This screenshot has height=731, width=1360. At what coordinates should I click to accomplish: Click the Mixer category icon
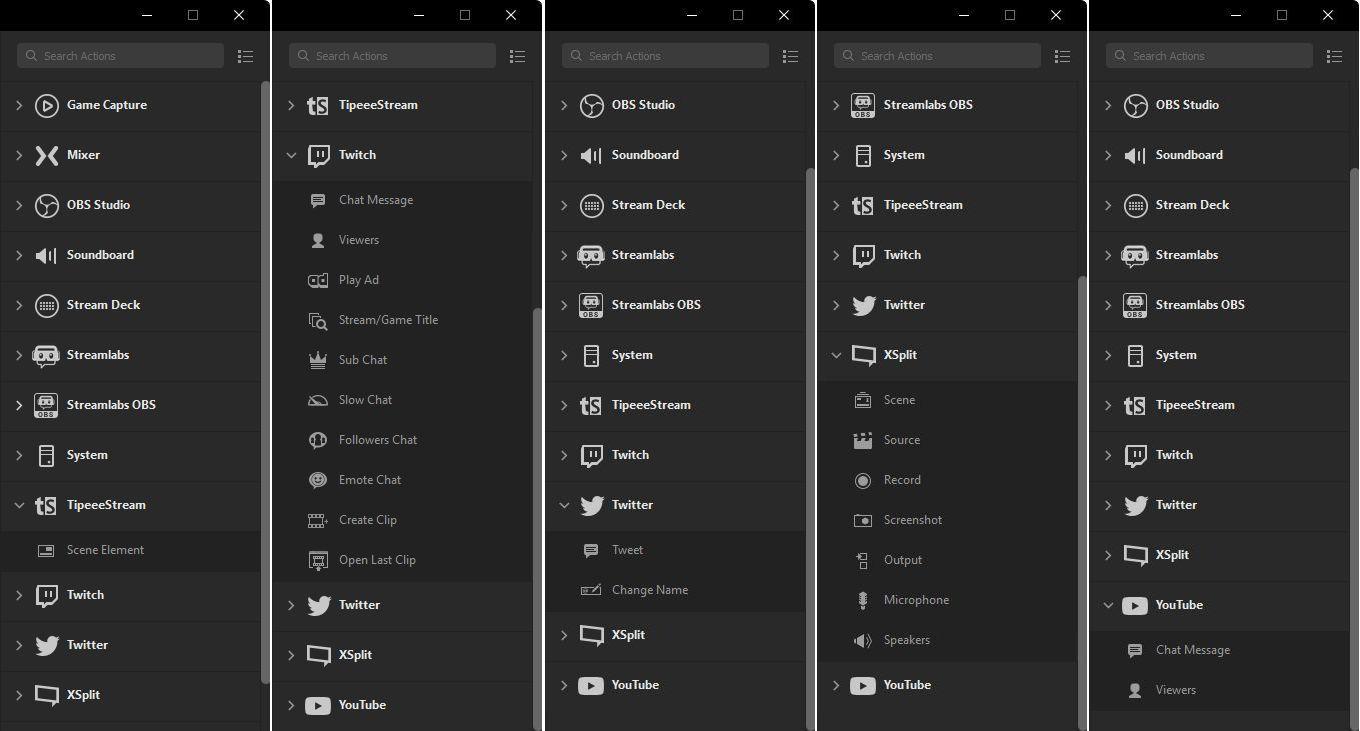tap(46, 155)
